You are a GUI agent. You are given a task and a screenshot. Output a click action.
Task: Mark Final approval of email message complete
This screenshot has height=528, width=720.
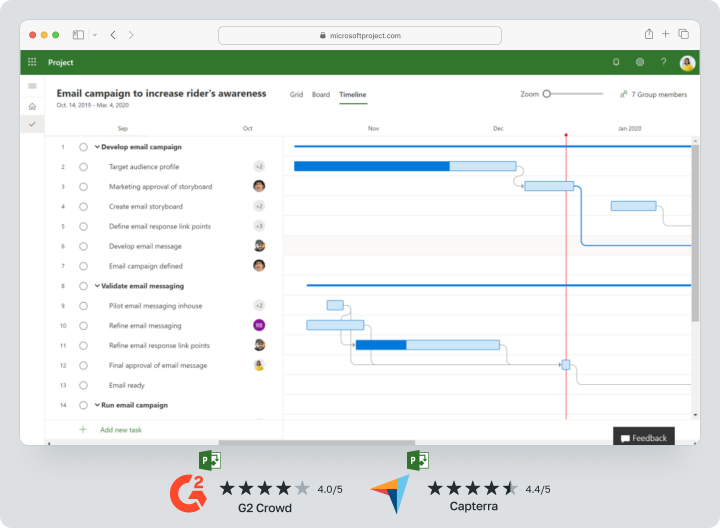tap(83, 365)
